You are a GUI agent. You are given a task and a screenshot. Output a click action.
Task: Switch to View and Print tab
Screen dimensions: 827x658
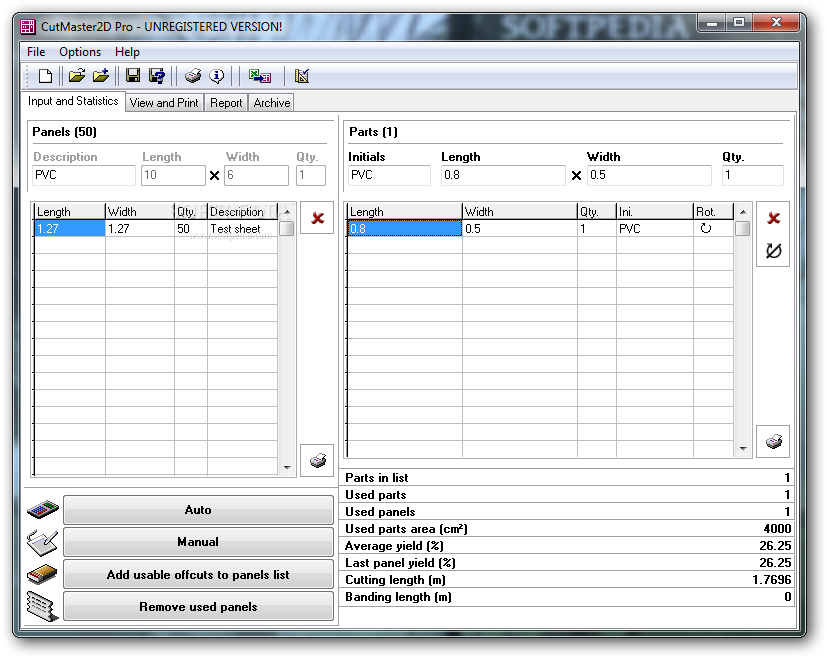(x=164, y=103)
